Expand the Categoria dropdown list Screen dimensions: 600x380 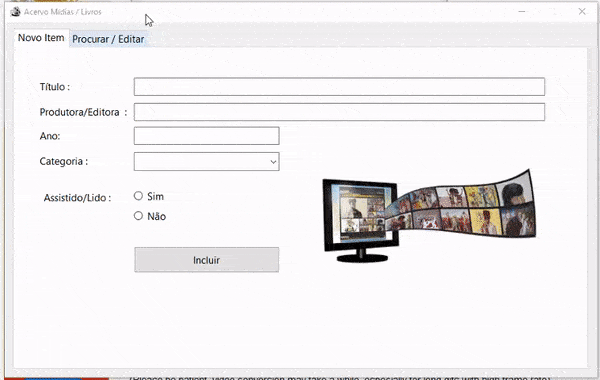pos(207,161)
